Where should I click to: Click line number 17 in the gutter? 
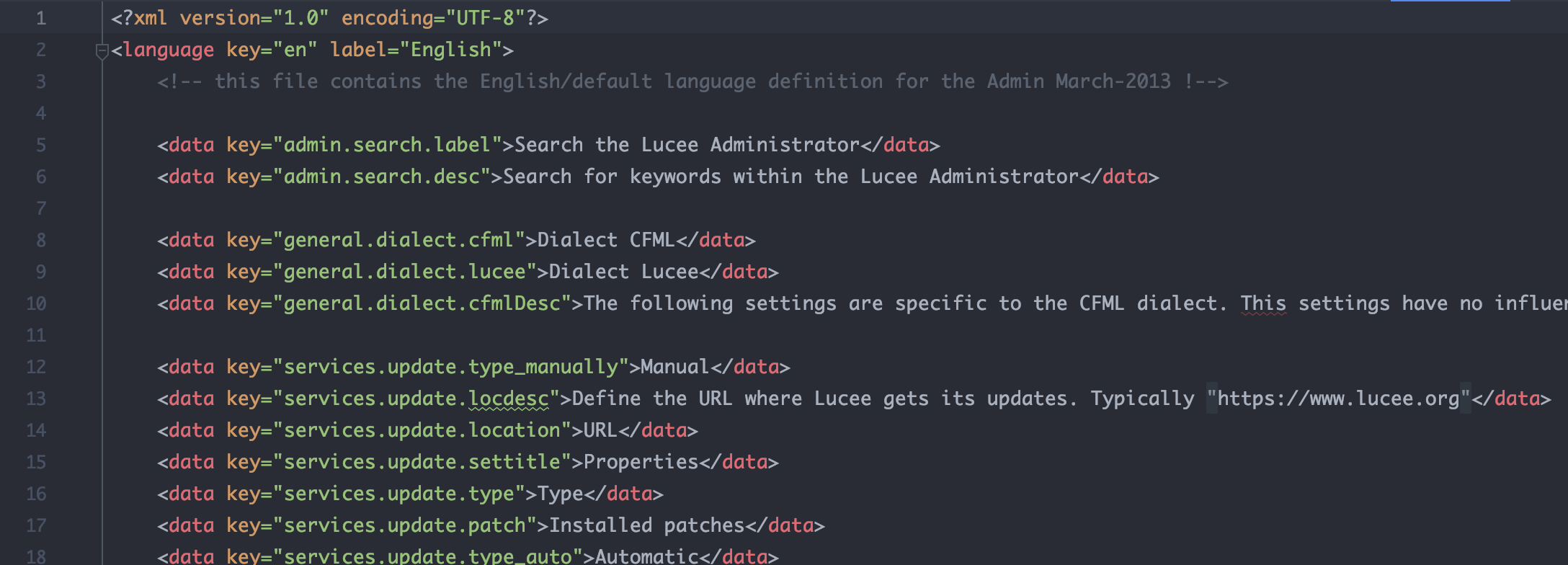36,525
